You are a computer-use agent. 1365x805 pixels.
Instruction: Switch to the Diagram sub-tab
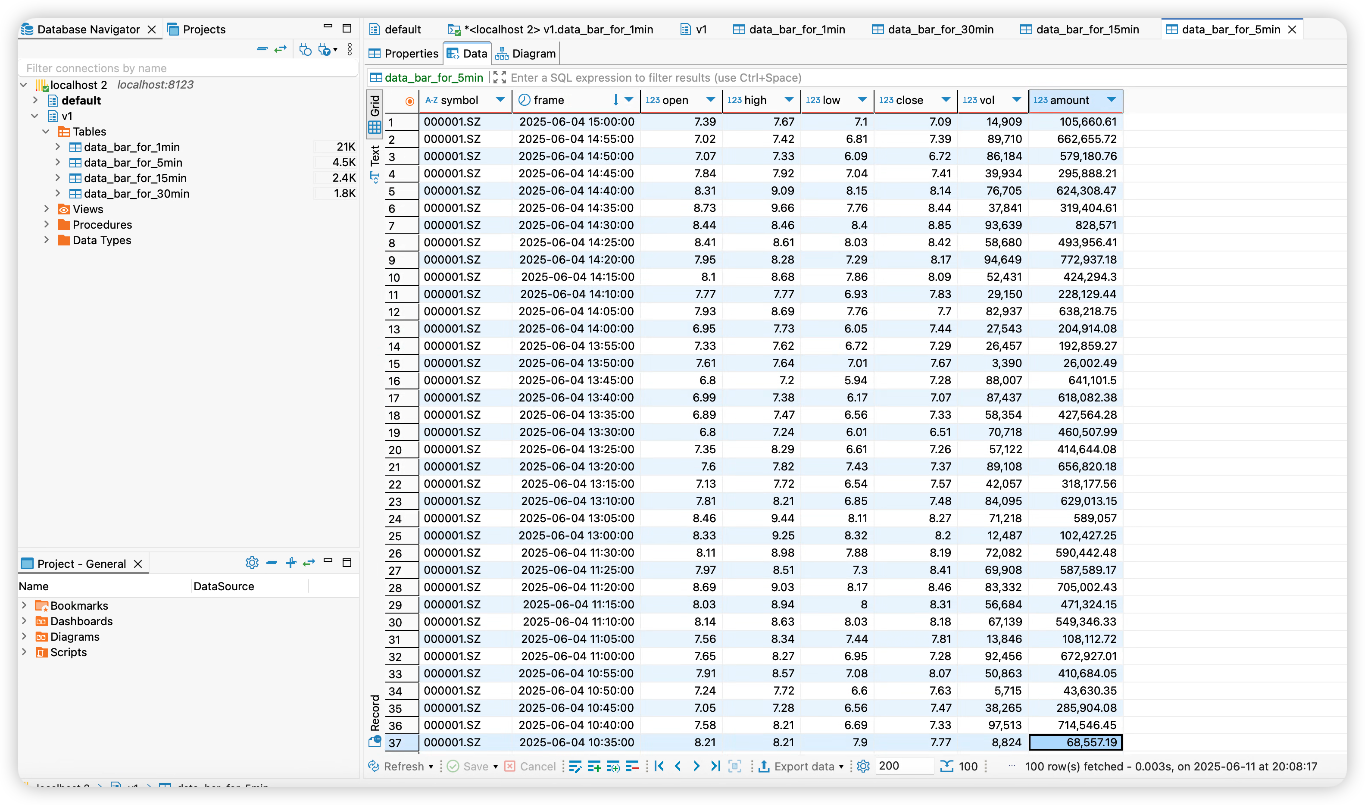pyautogui.click(x=525, y=54)
